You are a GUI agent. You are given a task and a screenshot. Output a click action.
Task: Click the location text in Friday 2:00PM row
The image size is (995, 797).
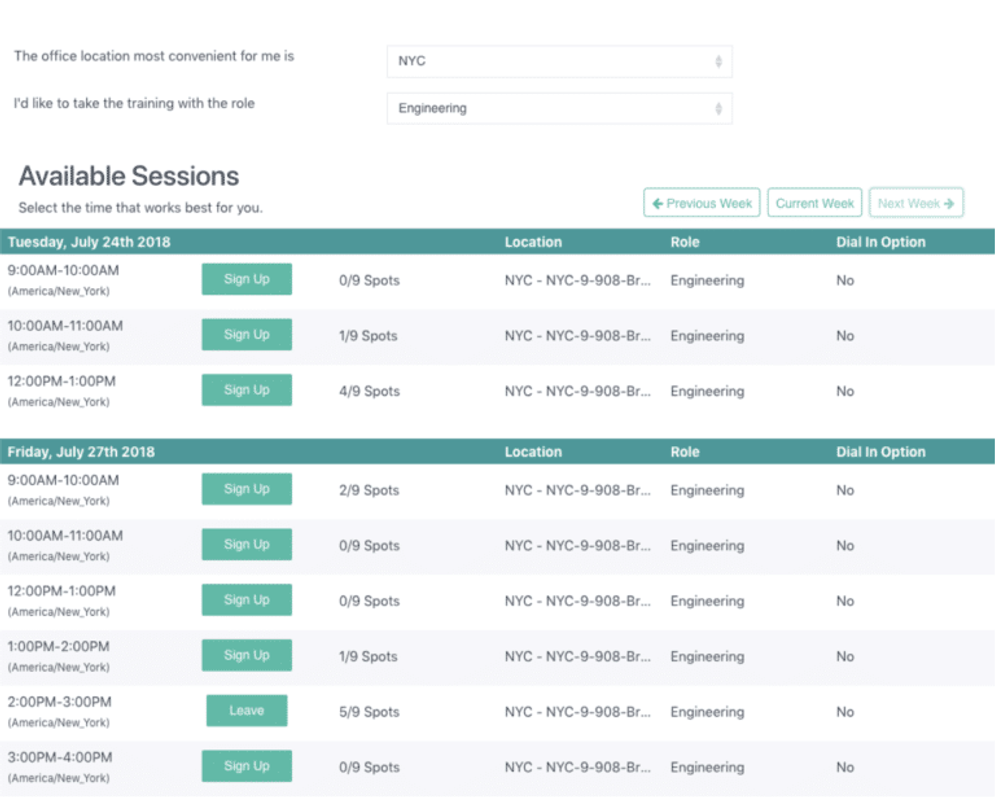577,712
